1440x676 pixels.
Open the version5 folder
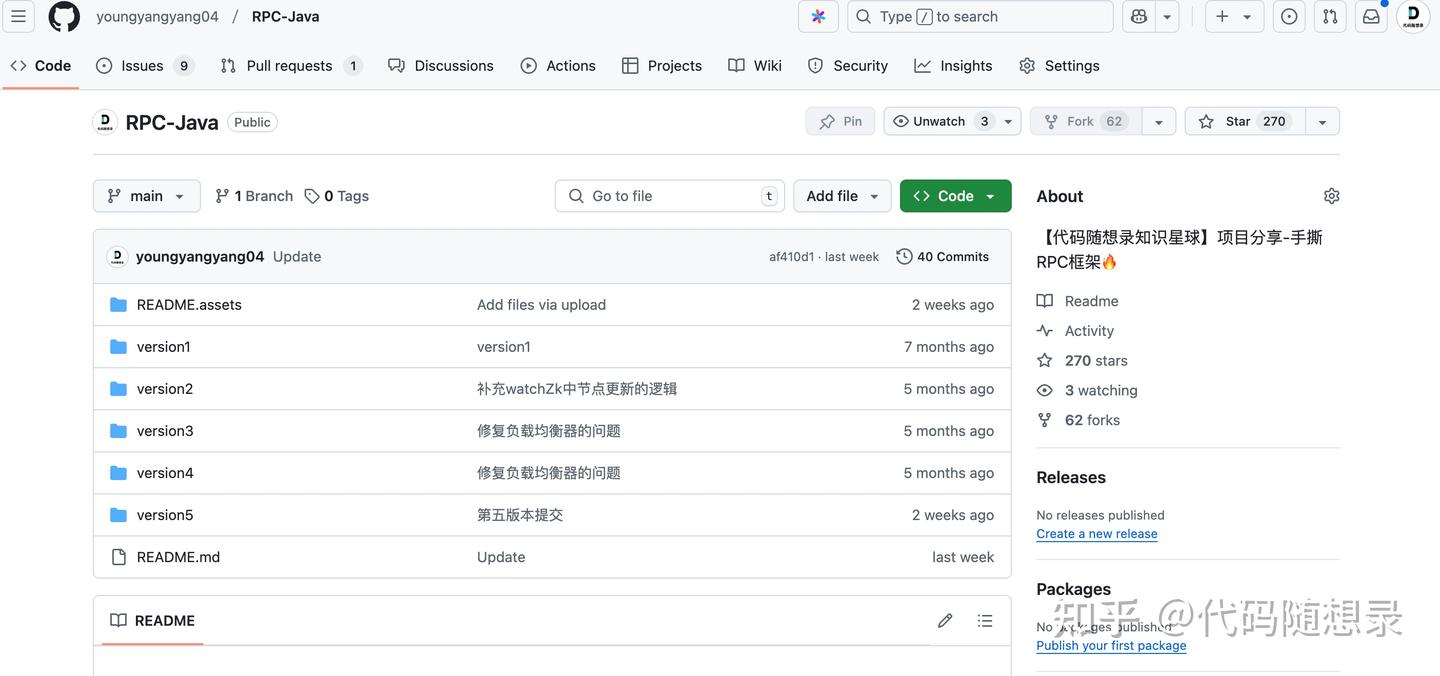pos(165,514)
